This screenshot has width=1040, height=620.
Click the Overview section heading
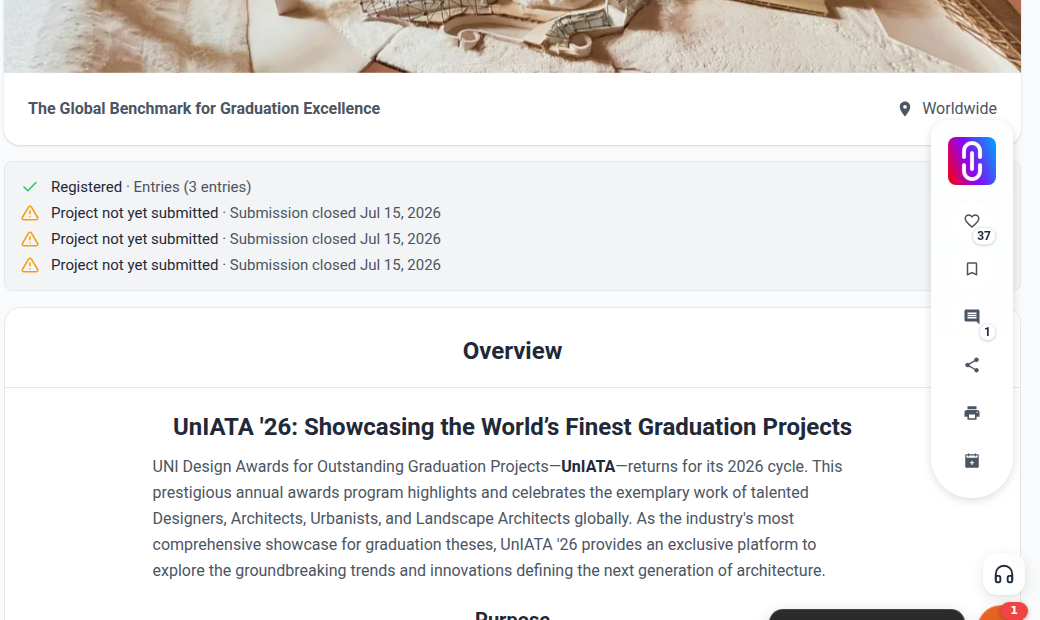(x=512, y=351)
